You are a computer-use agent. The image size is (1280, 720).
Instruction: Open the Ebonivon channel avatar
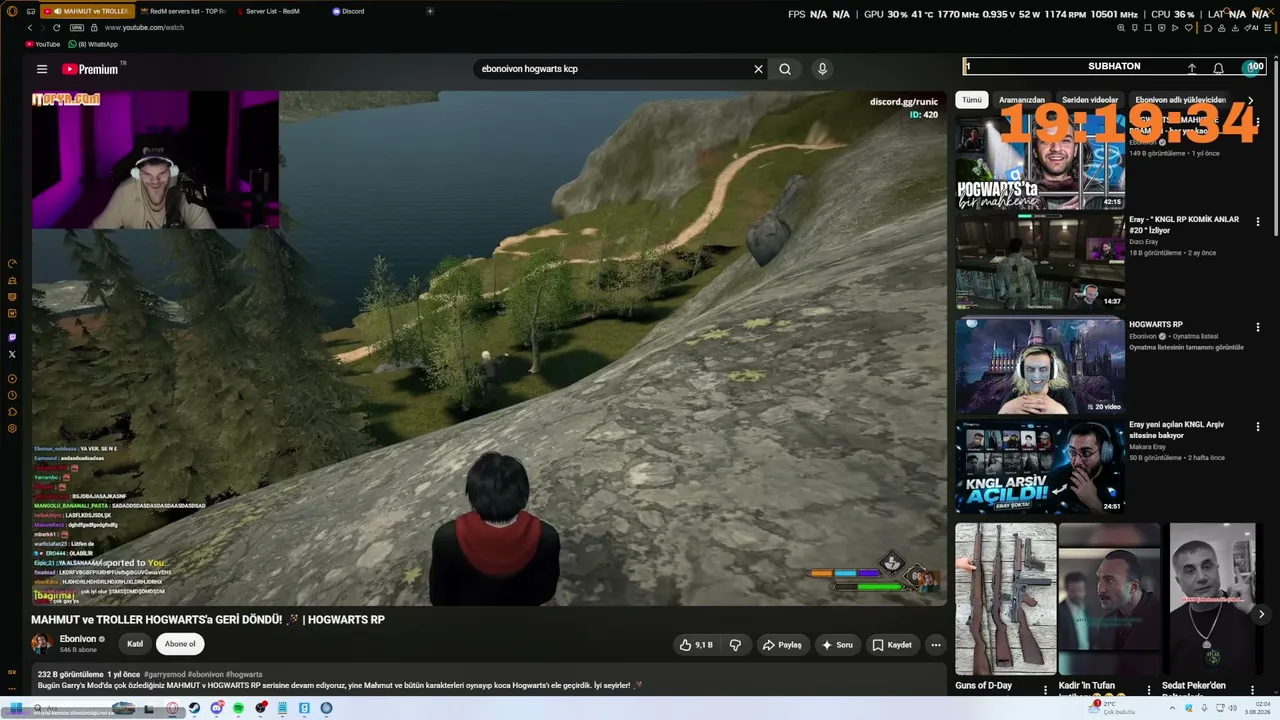[42, 644]
